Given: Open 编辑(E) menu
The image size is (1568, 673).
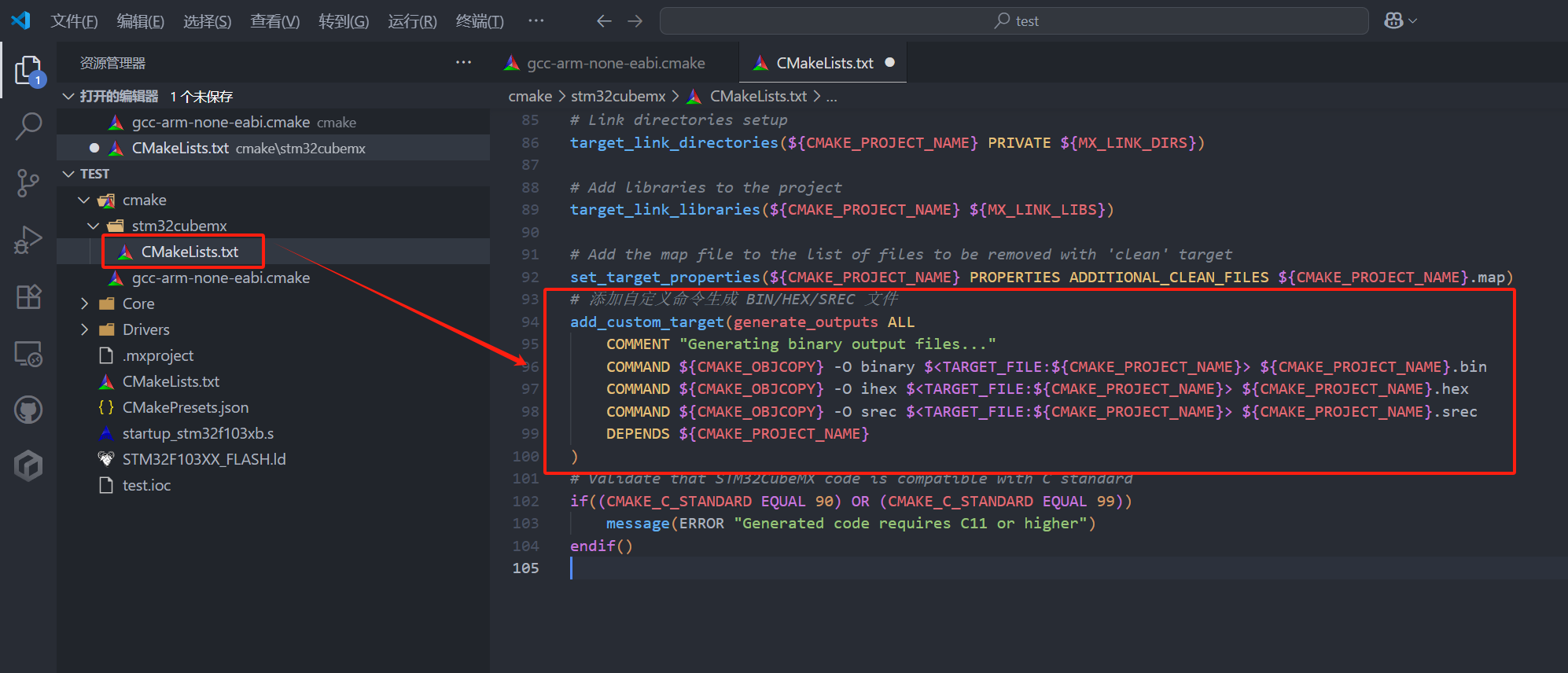Looking at the screenshot, I should [141, 21].
